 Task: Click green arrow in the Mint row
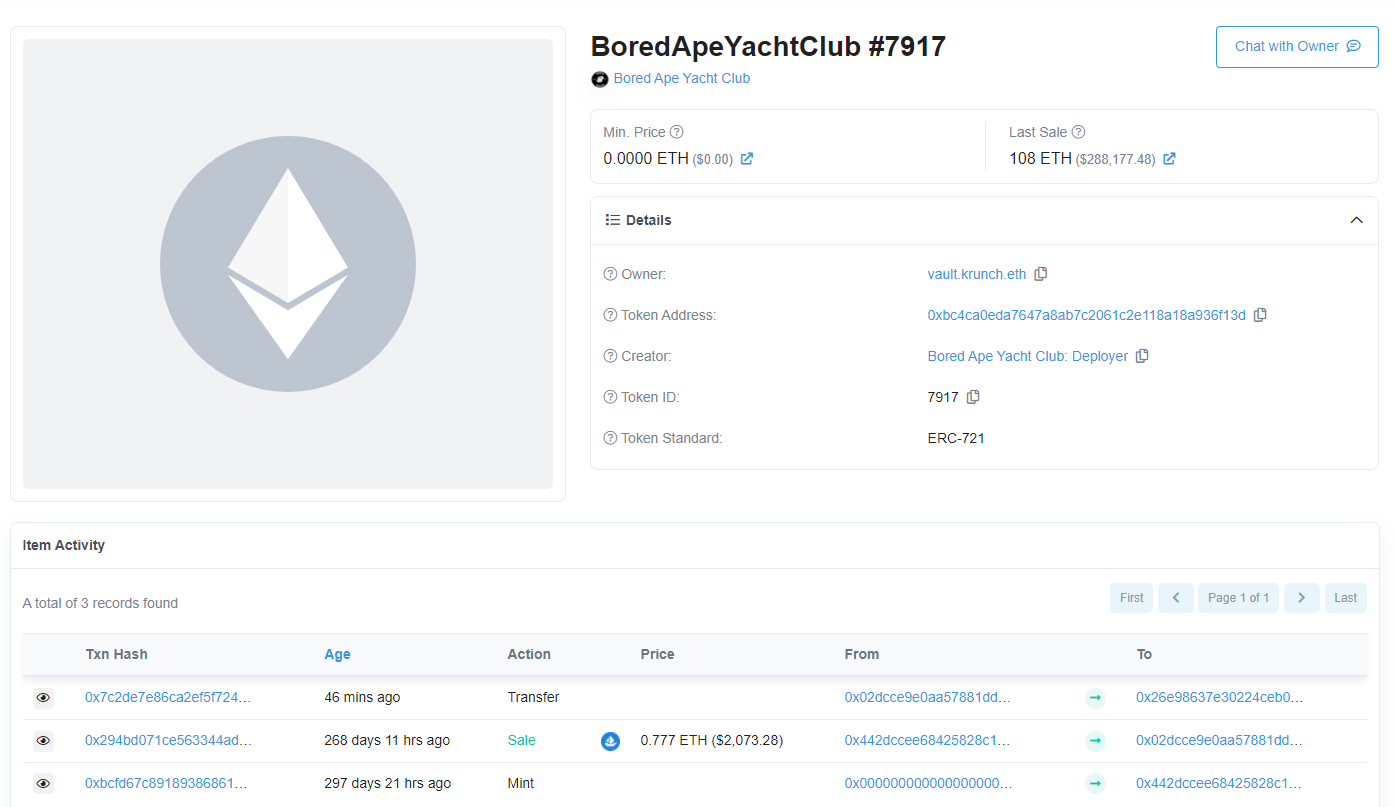[1095, 784]
